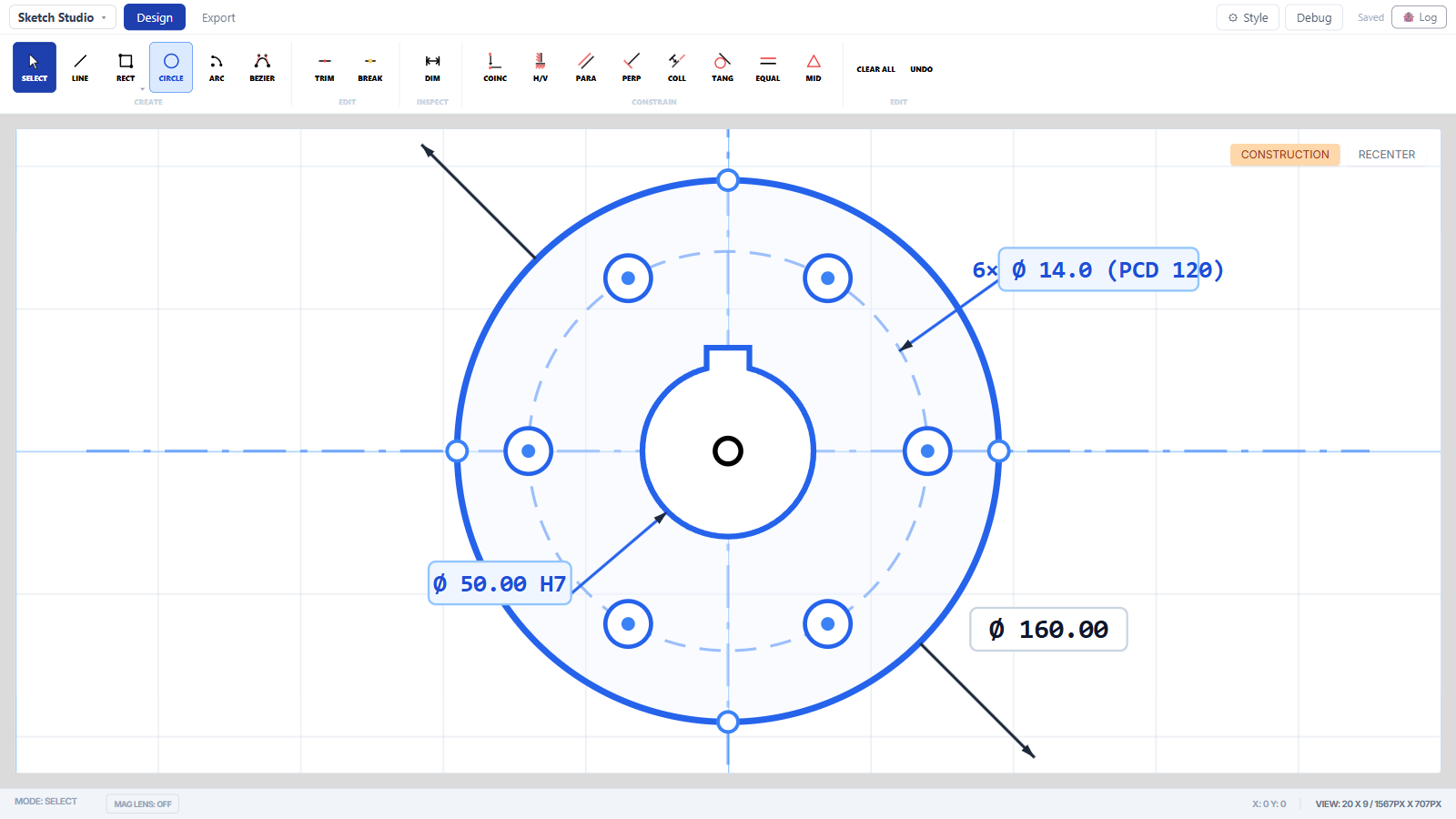This screenshot has height=819, width=1456.
Task: Select the Ø 160.00 dimension label
Action: pos(1048,630)
